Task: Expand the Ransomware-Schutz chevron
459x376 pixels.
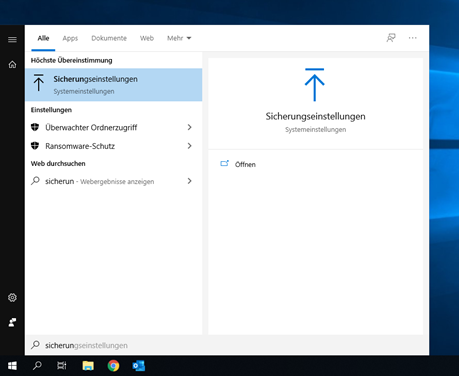Action: click(189, 146)
